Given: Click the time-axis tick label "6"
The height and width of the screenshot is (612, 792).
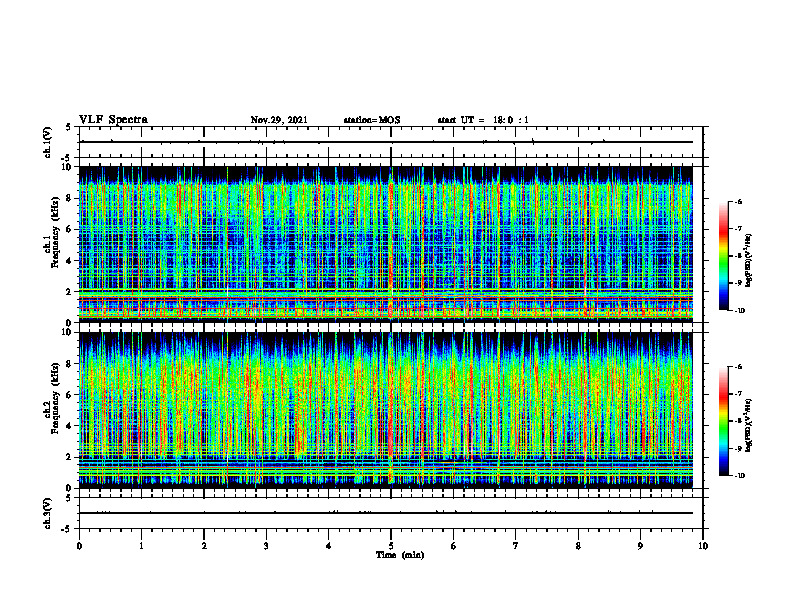Looking at the screenshot, I should pos(453,546).
